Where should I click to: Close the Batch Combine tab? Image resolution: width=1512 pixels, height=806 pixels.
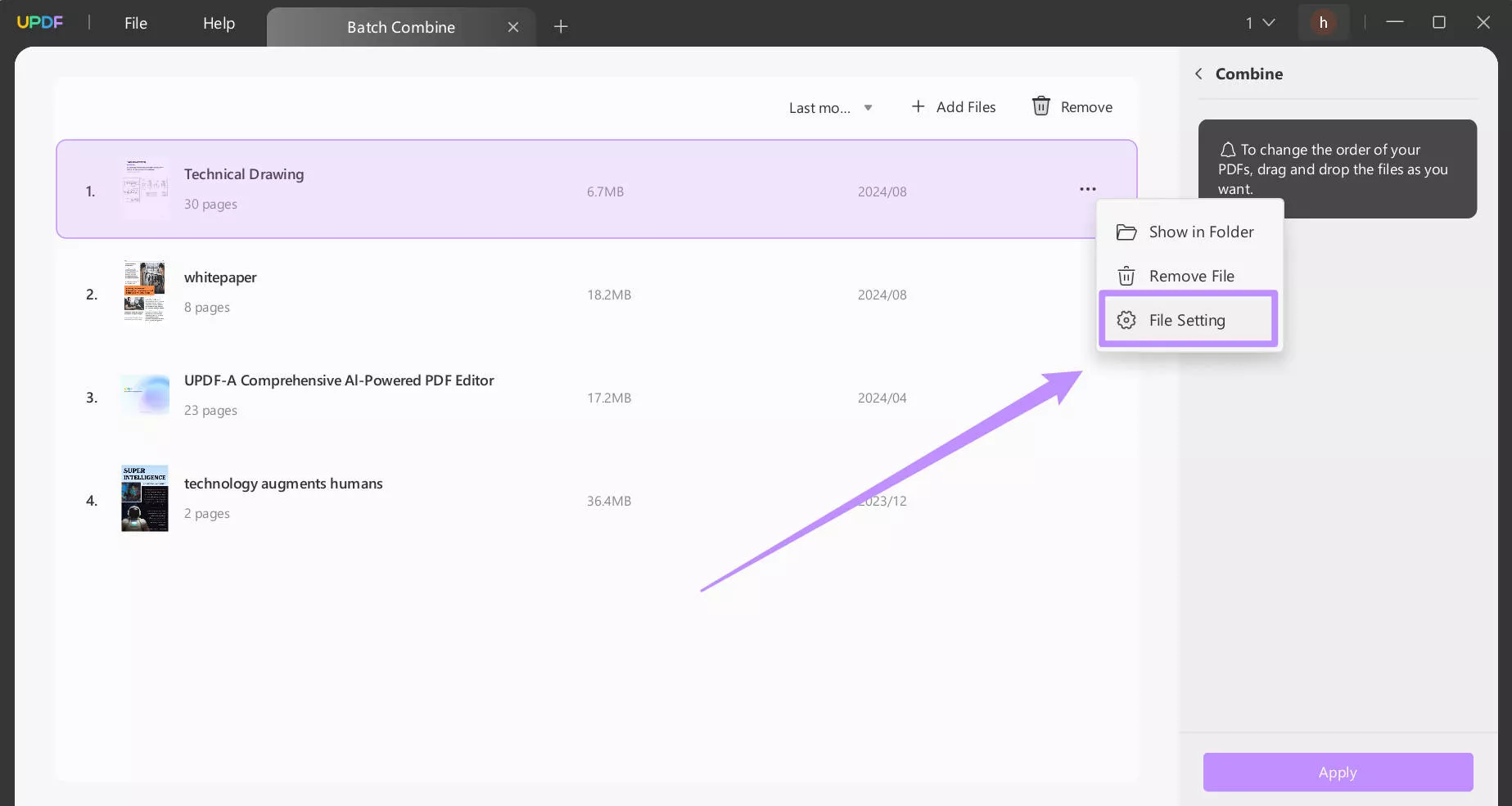point(513,27)
